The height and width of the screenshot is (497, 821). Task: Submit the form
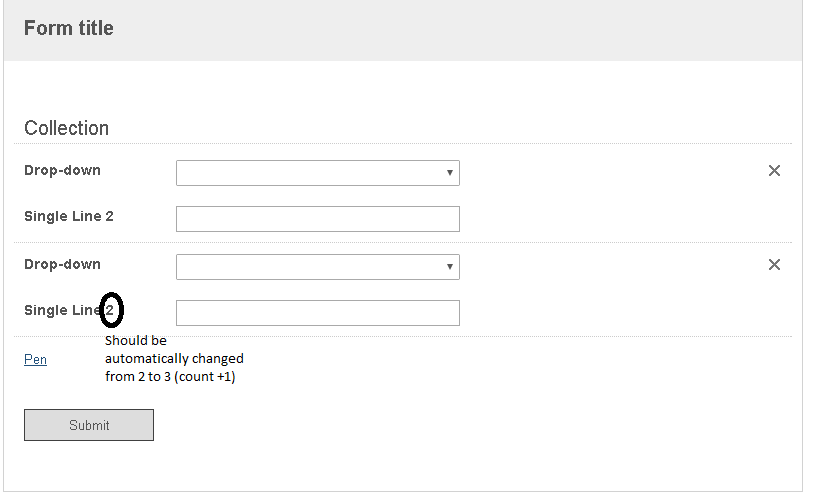88,425
